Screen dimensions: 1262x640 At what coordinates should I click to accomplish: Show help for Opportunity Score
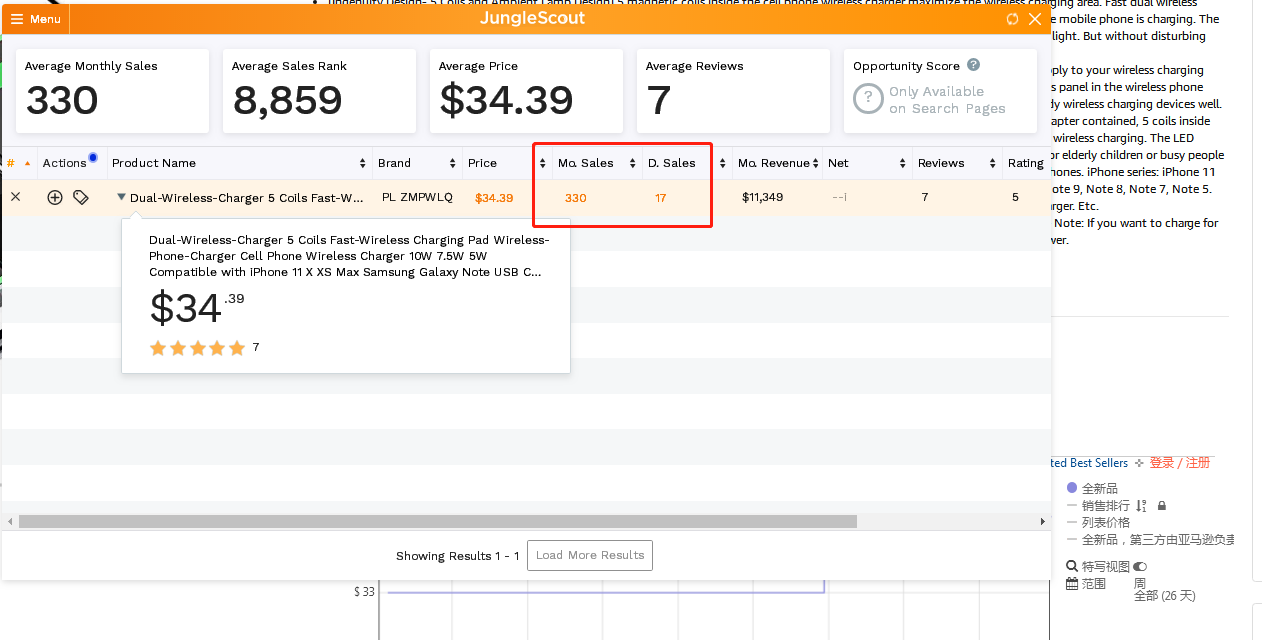[973, 65]
